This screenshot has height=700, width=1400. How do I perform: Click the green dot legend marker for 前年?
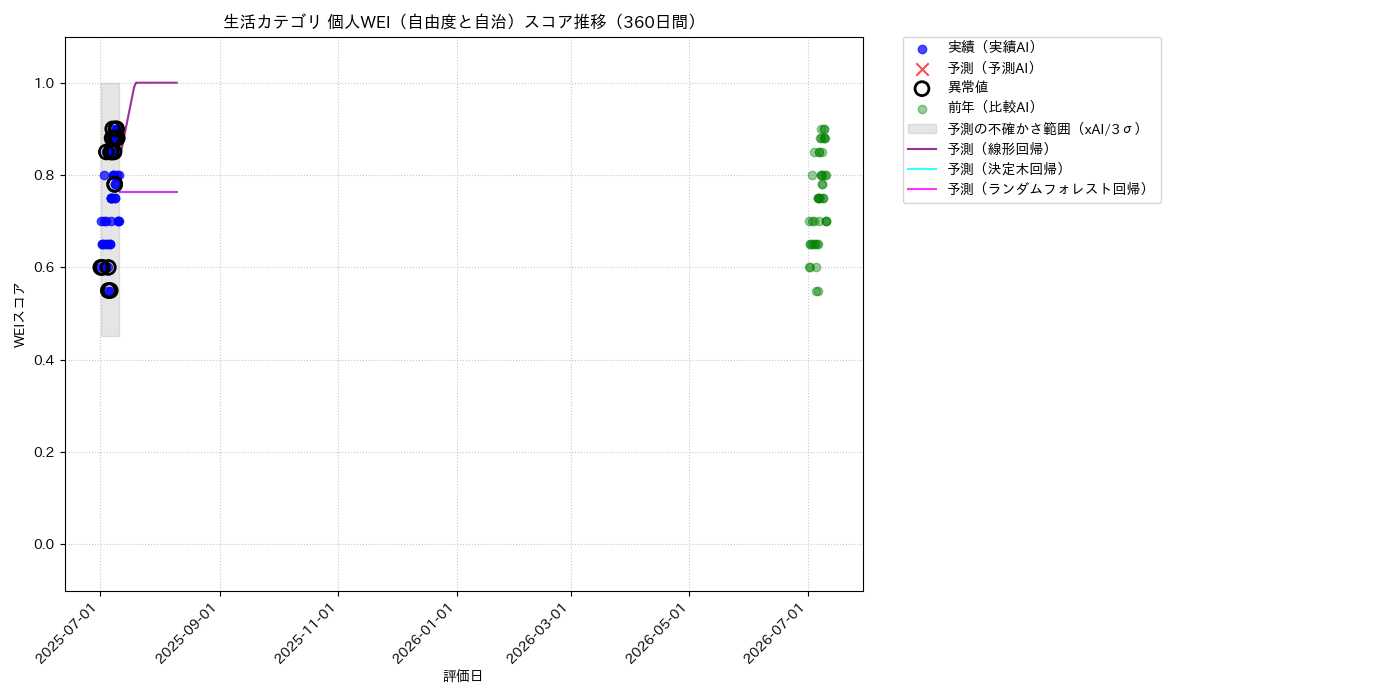tap(922, 109)
